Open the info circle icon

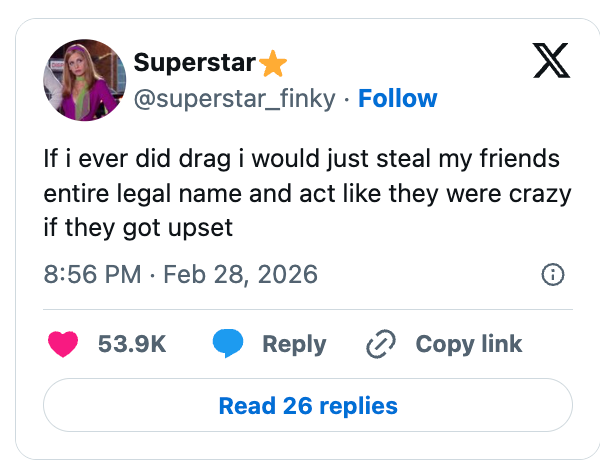point(552,274)
